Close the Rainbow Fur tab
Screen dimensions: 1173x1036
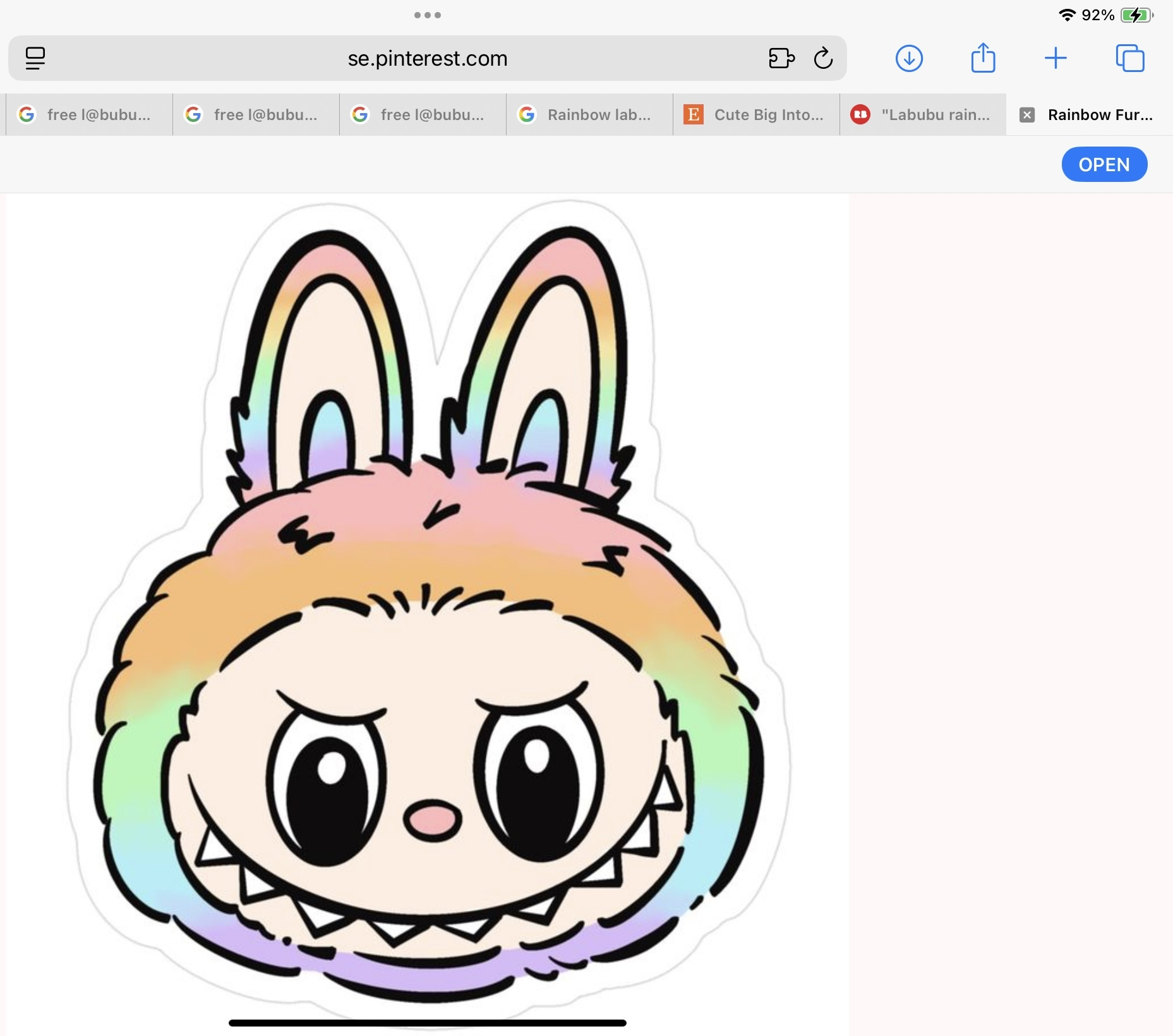click(x=1027, y=115)
